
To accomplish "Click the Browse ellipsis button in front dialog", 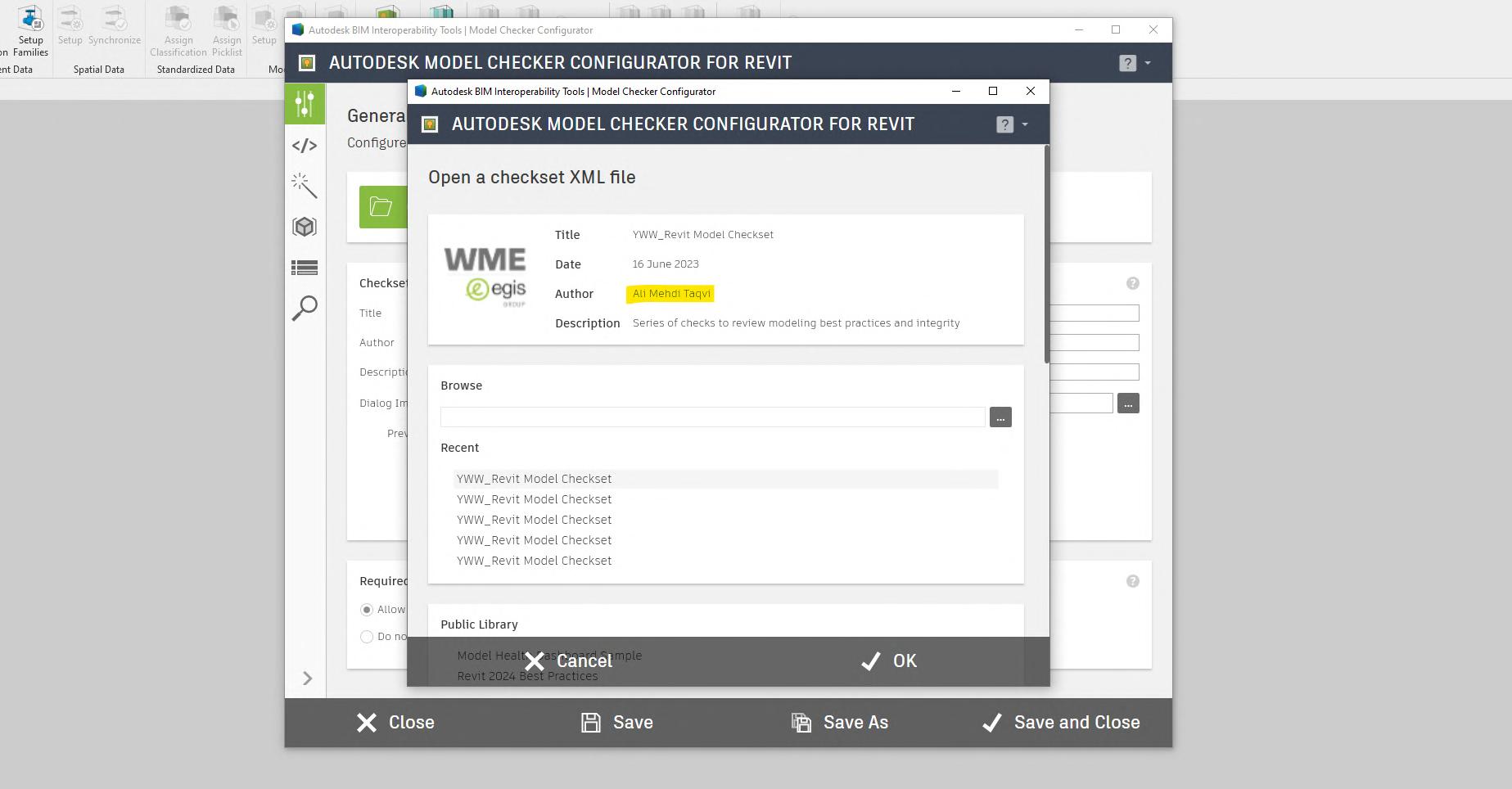I will (x=1000, y=417).
